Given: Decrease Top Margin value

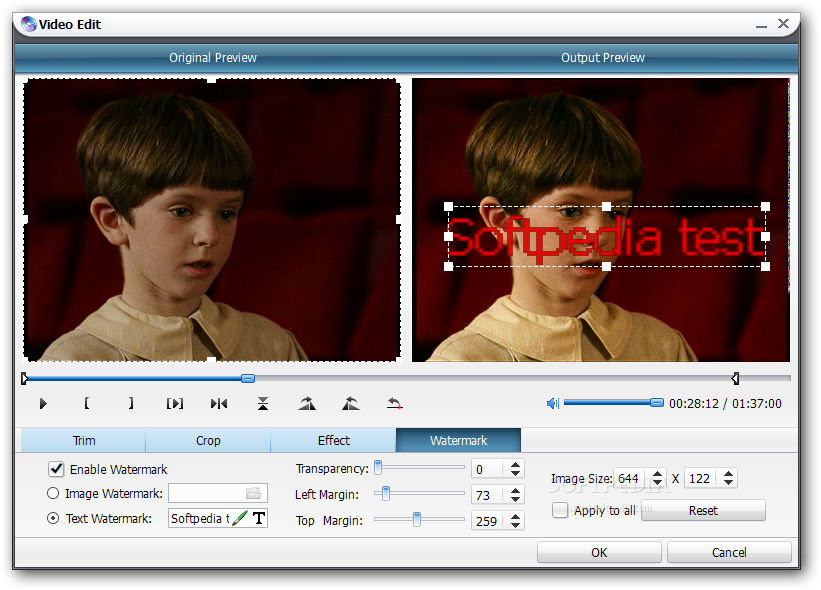Looking at the screenshot, I should coord(516,525).
